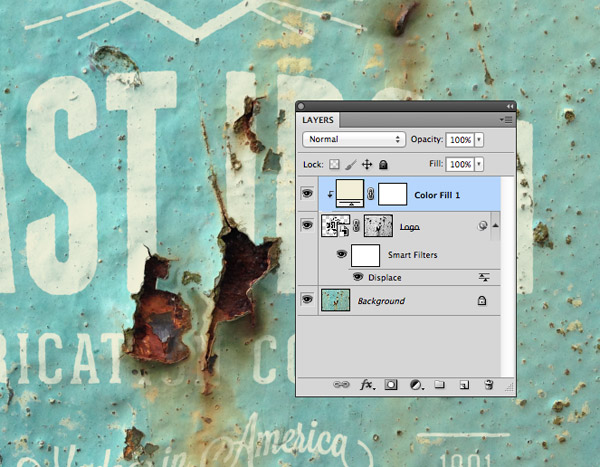This screenshot has width=600, height=467.
Task: Click the lock all icon
Action: pyautogui.click(x=383, y=164)
